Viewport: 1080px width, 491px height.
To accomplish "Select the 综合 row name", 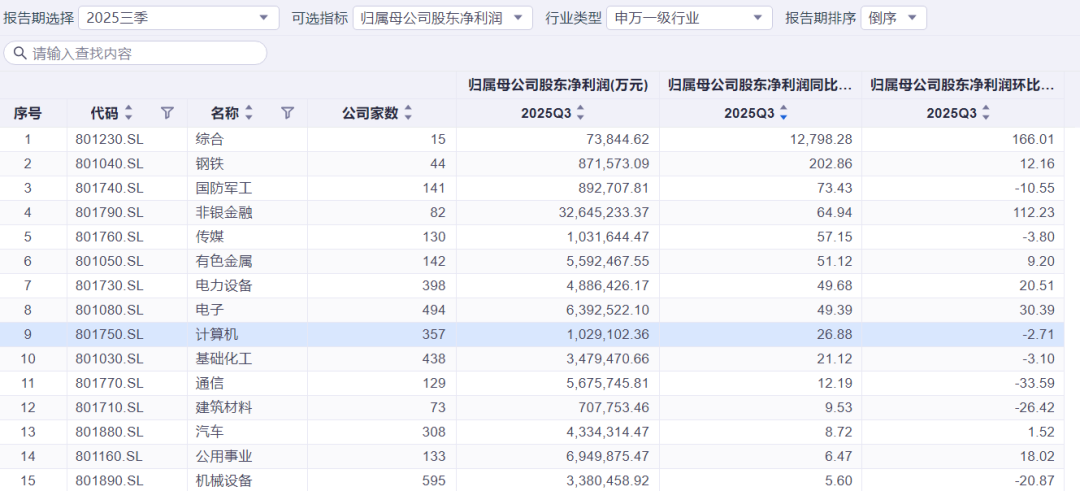I will click(x=210, y=140).
